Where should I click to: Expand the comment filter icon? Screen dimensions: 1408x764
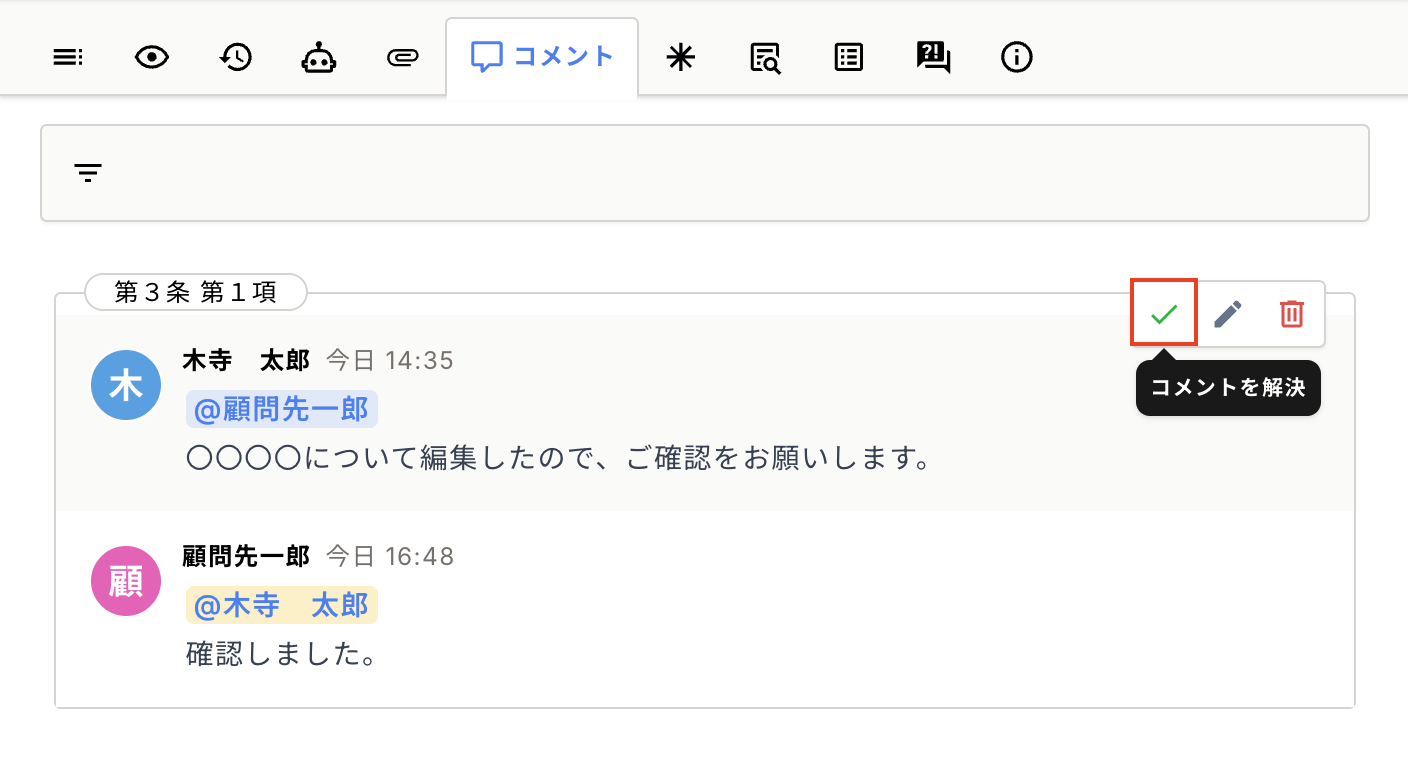click(x=88, y=173)
